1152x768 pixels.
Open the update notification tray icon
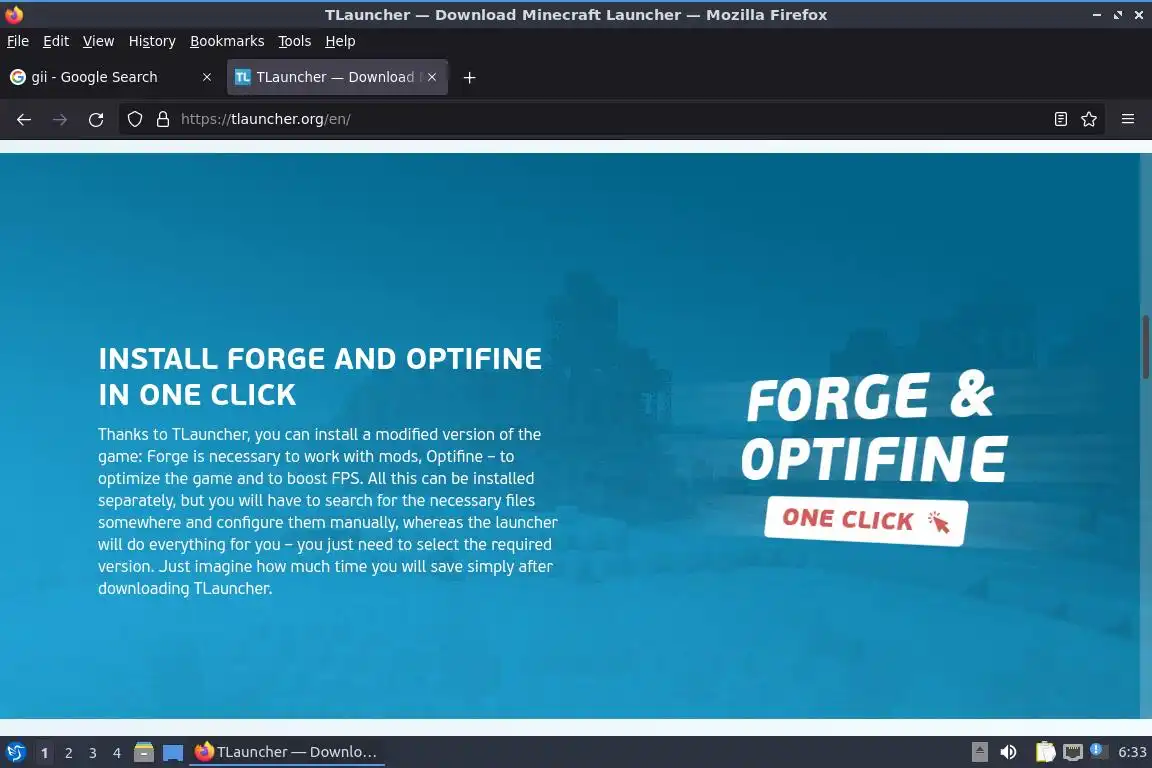coord(1096,750)
